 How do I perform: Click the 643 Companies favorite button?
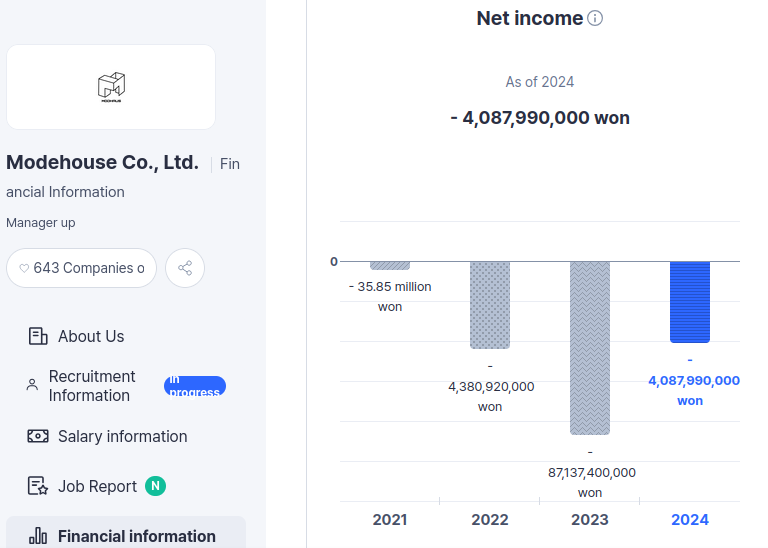[81, 268]
